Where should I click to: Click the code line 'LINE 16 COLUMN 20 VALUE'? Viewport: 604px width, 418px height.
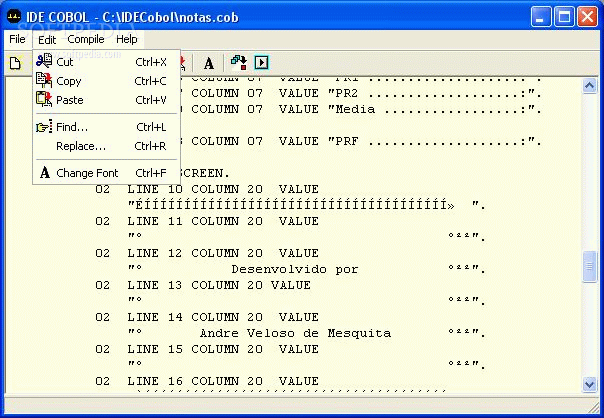coord(223,381)
